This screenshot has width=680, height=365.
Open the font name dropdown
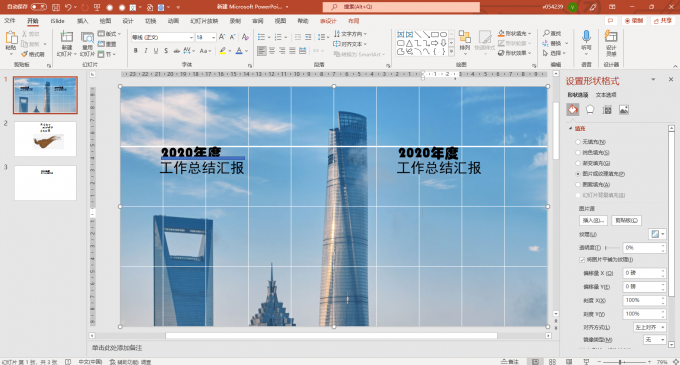pyautogui.click(x=191, y=37)
